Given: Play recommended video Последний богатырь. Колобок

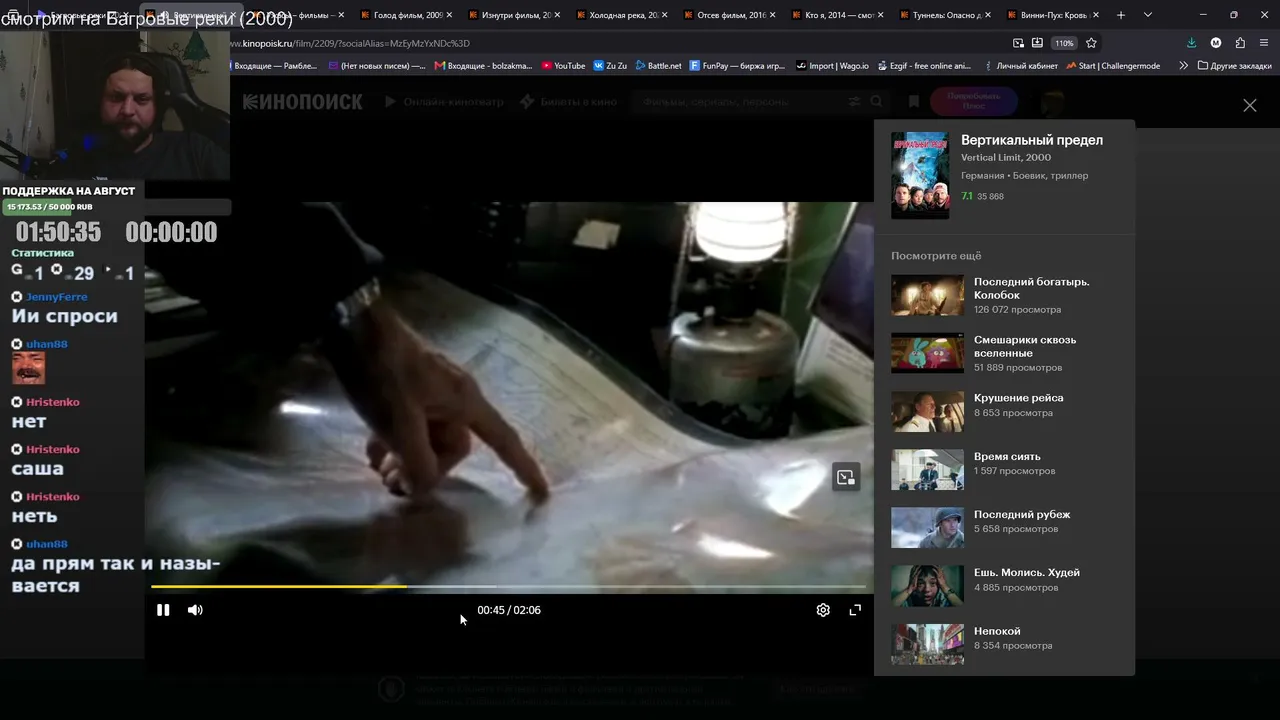Looking at the screenshot, I should 1004,295.
